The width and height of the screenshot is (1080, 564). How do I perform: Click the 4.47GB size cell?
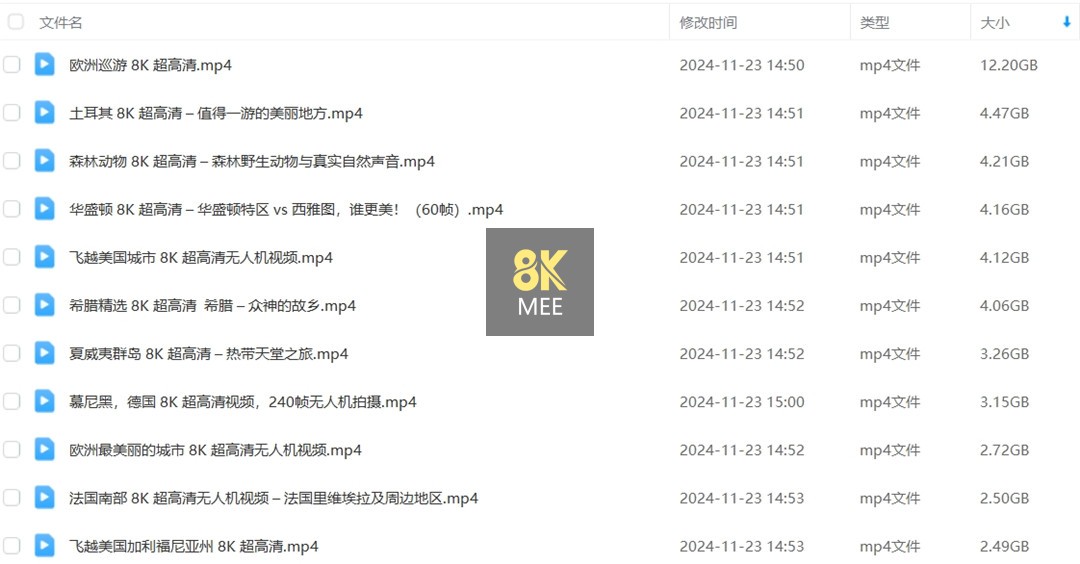1004,113
